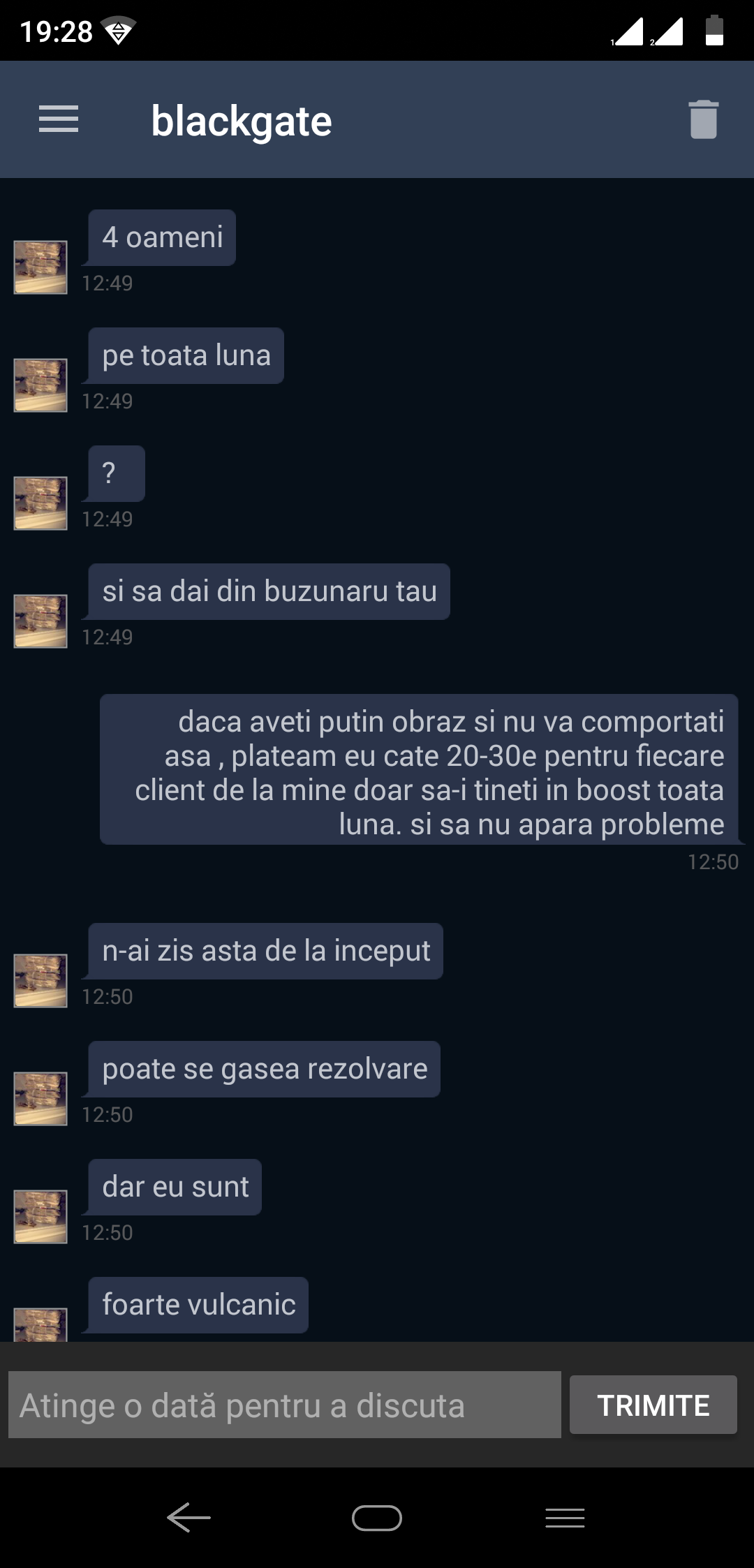The height and width of the screenshot is (1568, 754).
Task: Tap the "?" message bubble
Action: [x=117, y=473]
